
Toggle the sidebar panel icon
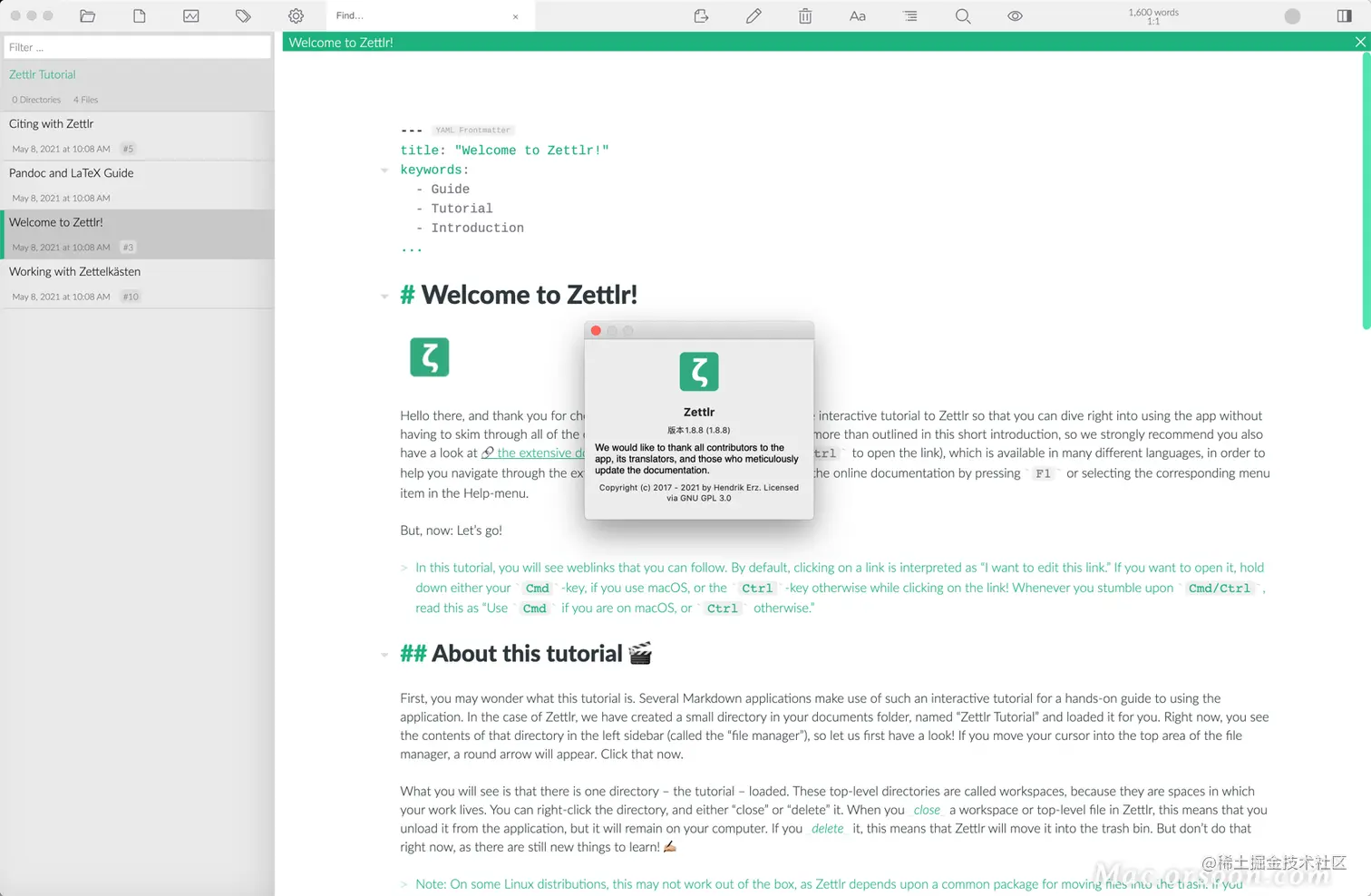[1345, 15]
